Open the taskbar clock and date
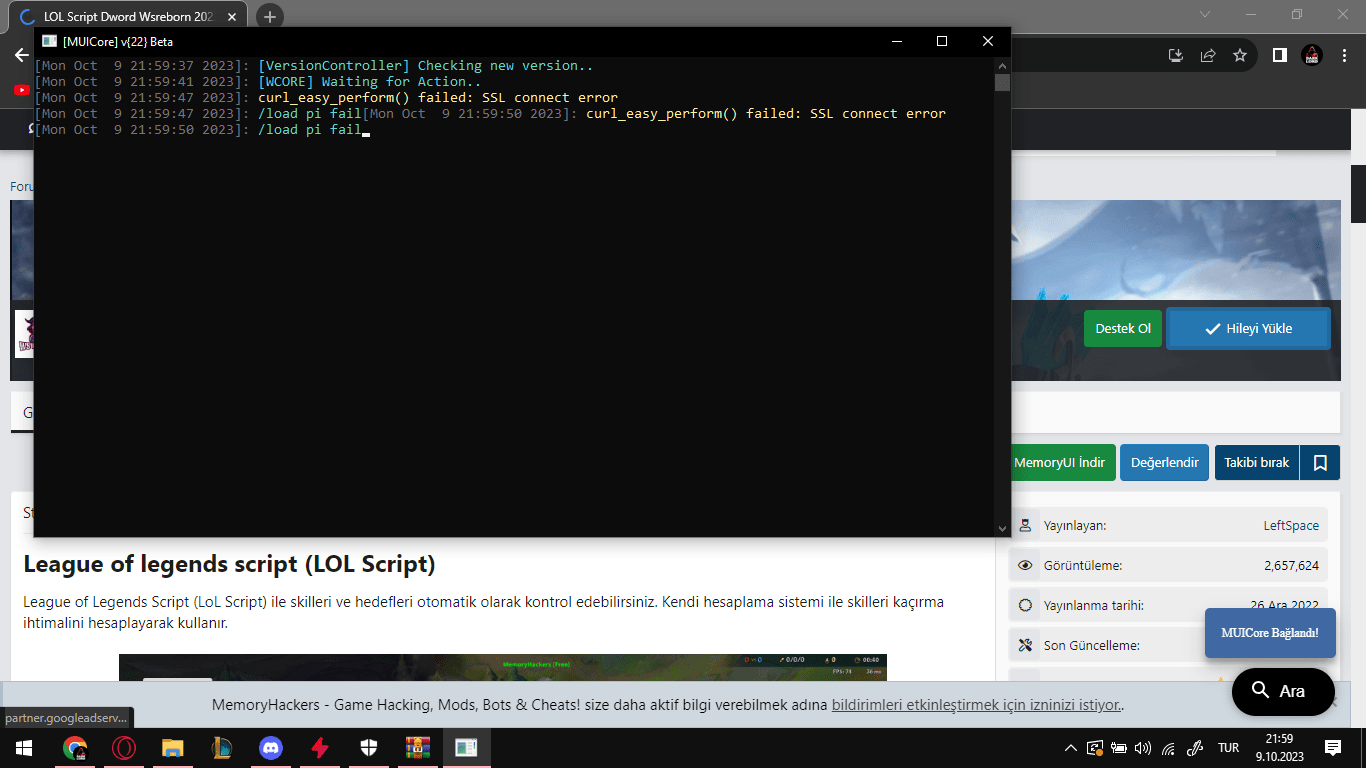Image resolution: width=1366 pixels, height=768 pixels. click(x=1279, y=747)
